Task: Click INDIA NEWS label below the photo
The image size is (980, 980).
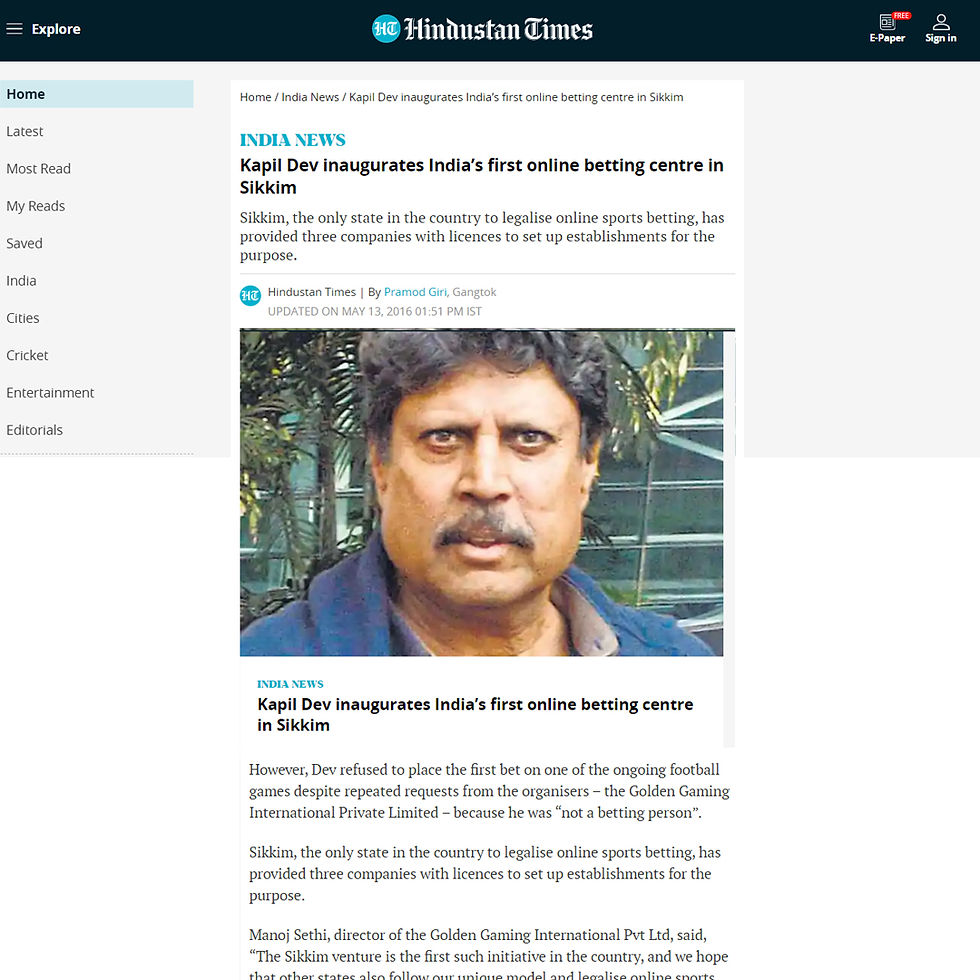Action: (x=290, y=684)
